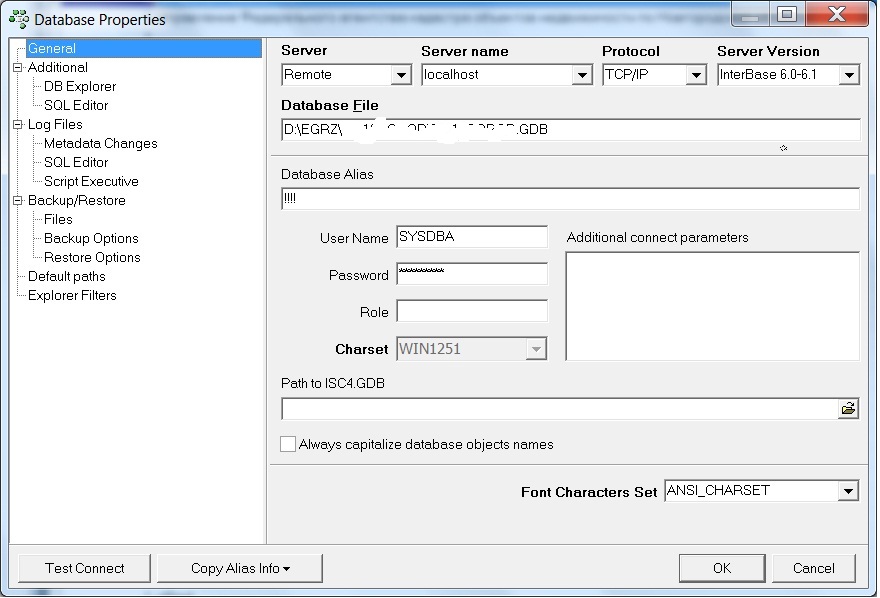Screen dimensions: 880x598
Task: Select Explorer Filters in the tree
Action: click(x=72, y=295)
